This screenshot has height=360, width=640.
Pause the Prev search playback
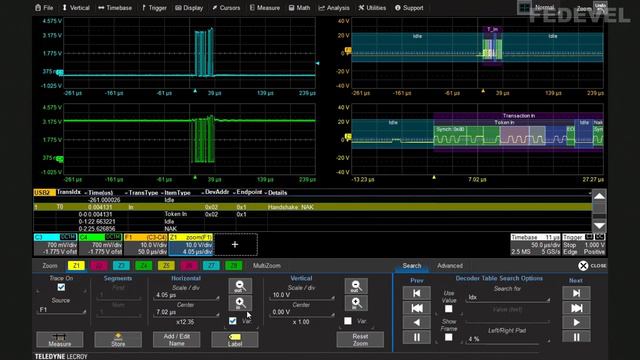416,337
